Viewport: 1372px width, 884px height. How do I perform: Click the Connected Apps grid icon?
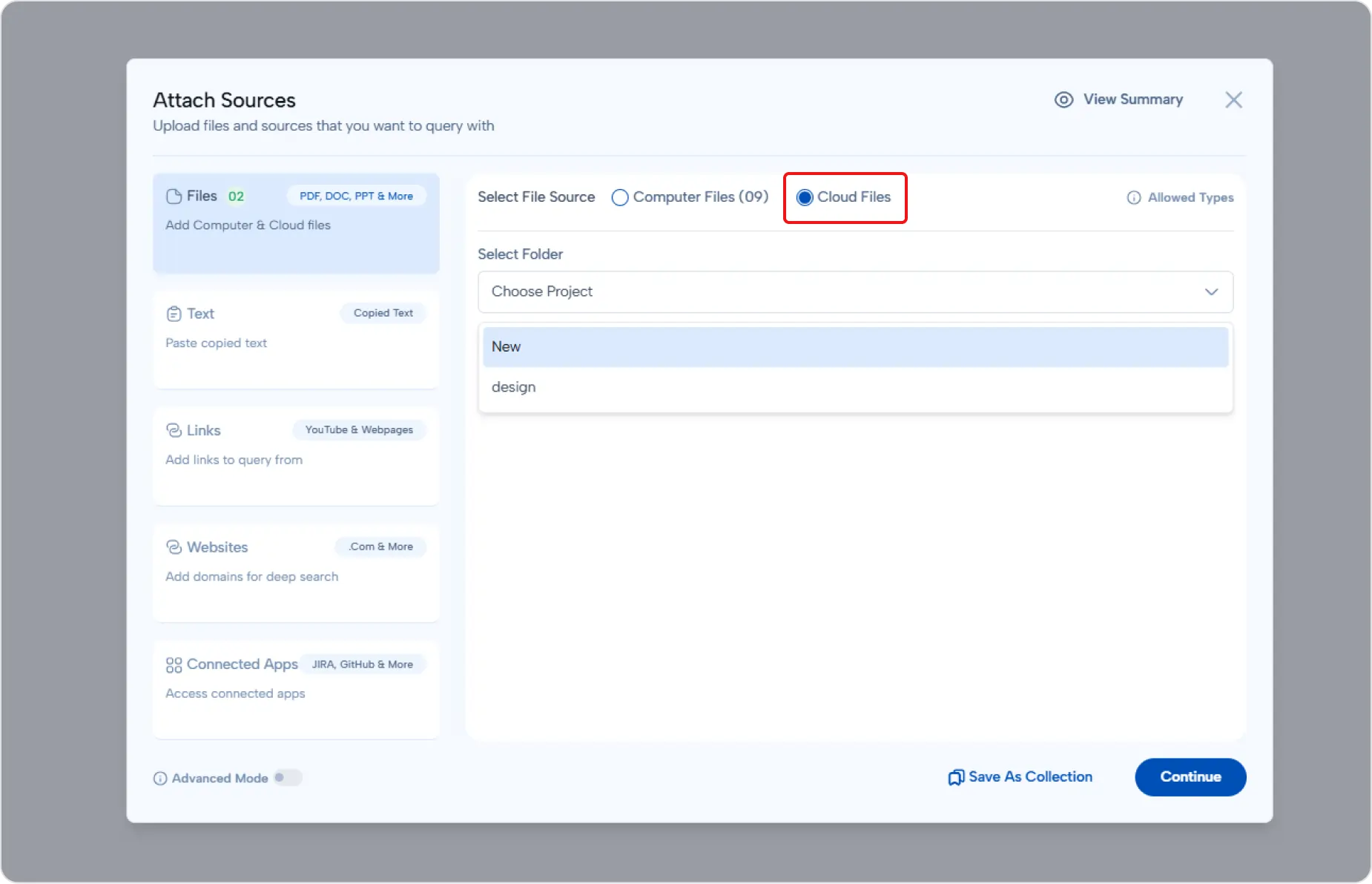coord(174,664)
